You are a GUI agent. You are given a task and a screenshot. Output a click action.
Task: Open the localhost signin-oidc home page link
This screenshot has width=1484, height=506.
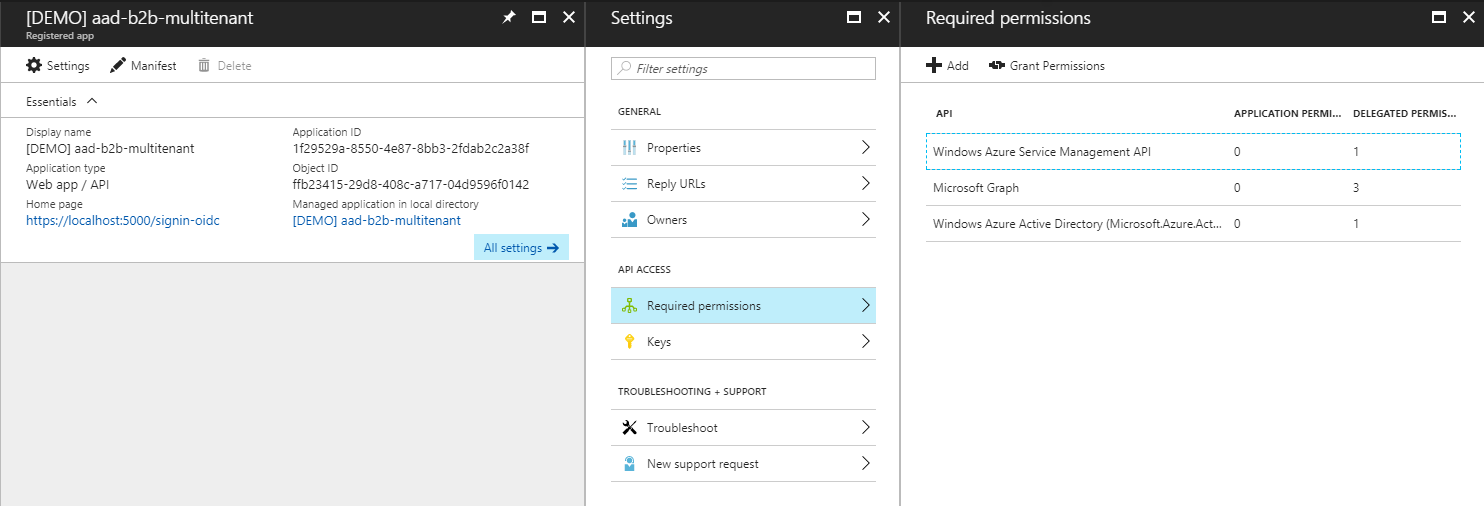coord(123,221)
